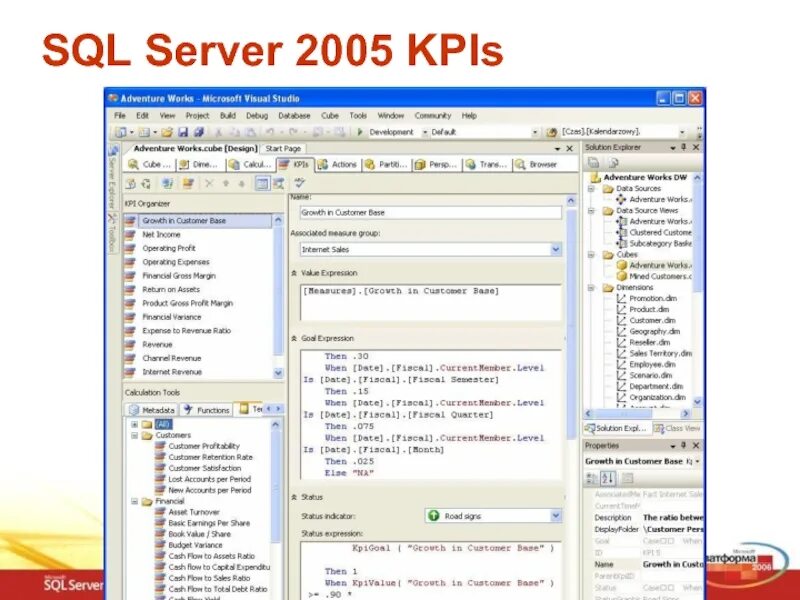Toggle the Form View button in KPI toolbar
The height and width of the screenshot is (600, 800).
pos(262,183)
